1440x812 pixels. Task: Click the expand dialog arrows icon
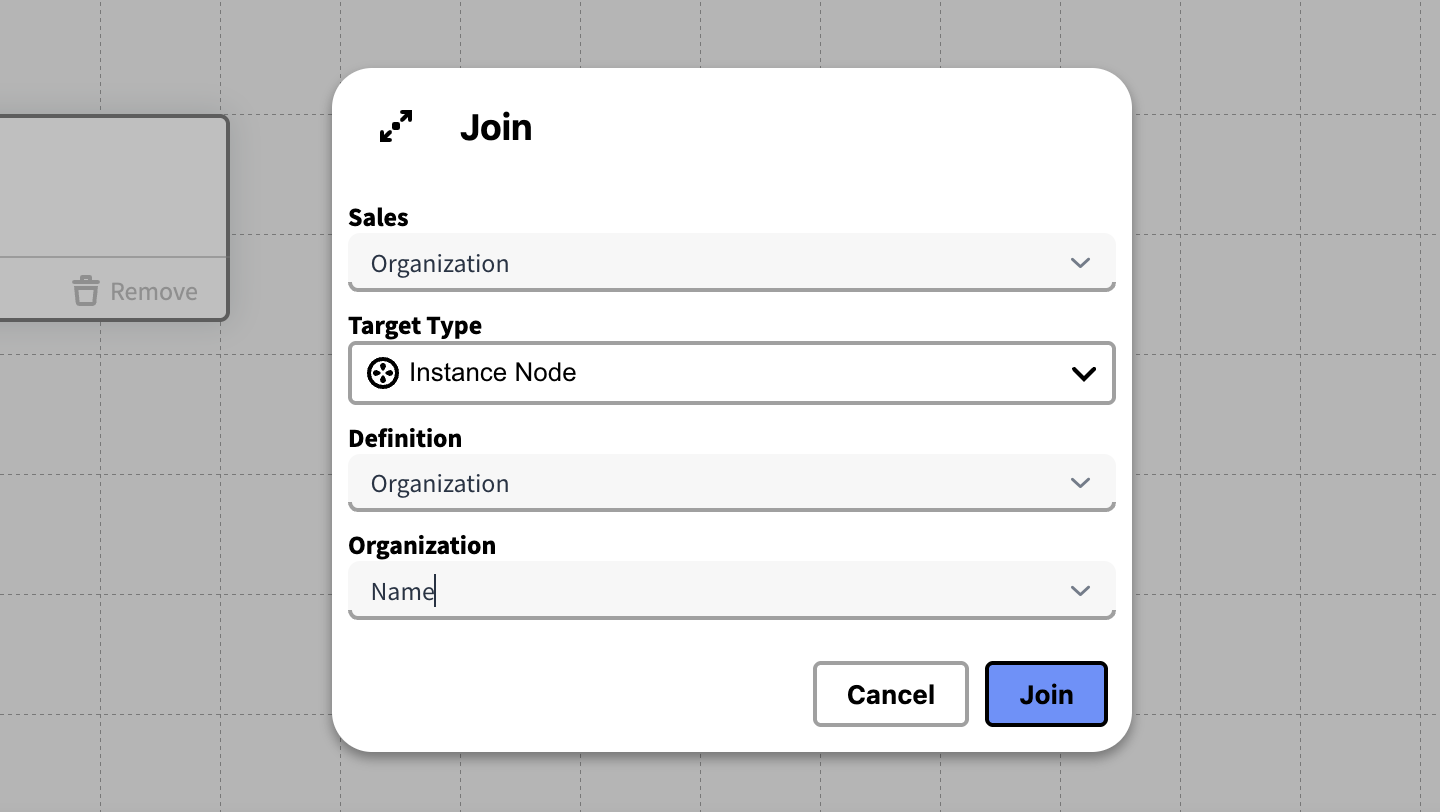pos(396,127)
